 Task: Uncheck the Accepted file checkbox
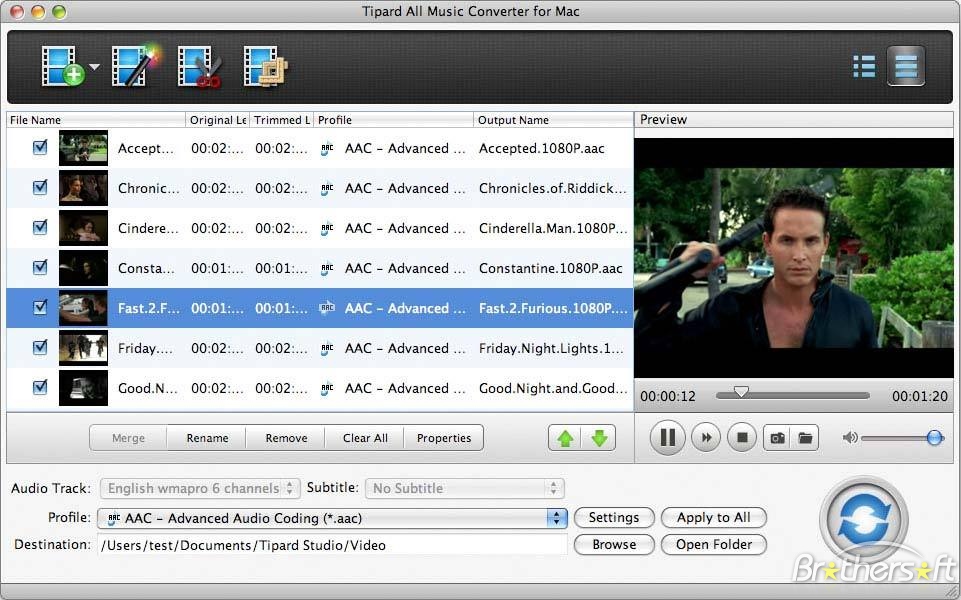coord(40,148)
